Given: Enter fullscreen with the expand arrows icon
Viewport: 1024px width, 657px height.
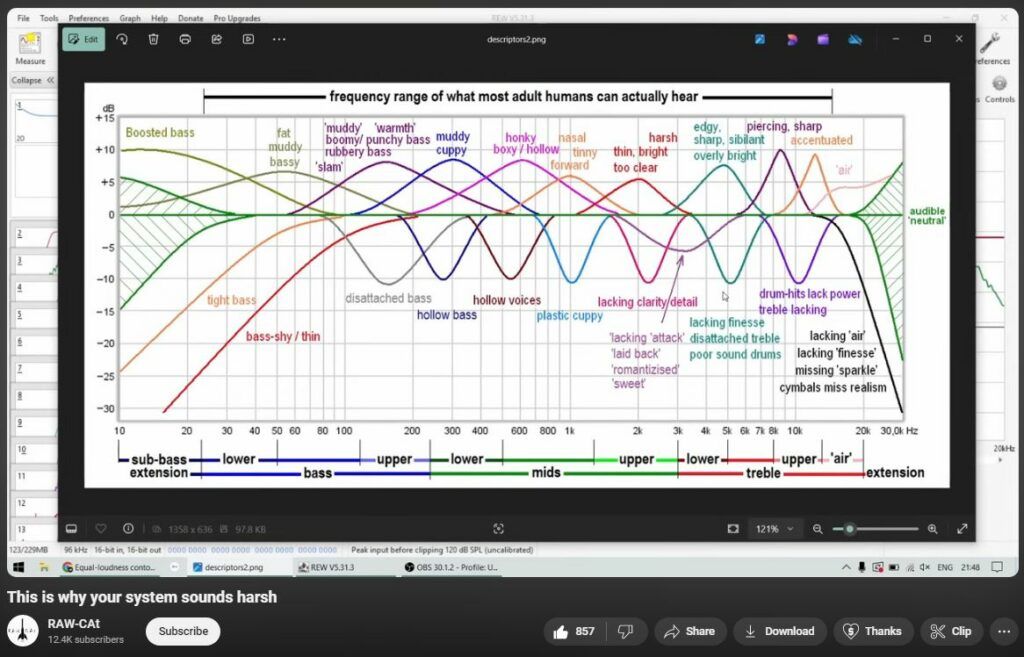Looking at the screenshot, I should point(962,528).
